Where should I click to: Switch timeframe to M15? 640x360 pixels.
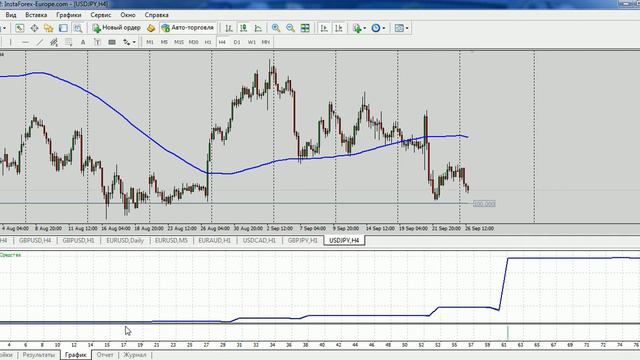[x=179, y=42]
